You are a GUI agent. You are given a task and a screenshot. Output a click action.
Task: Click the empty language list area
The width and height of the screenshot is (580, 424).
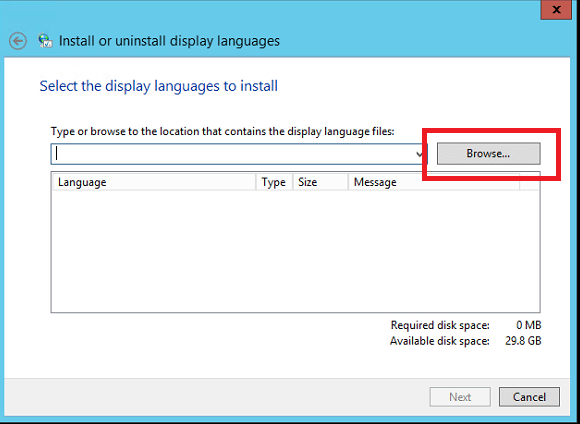click(x=295, y=251)
